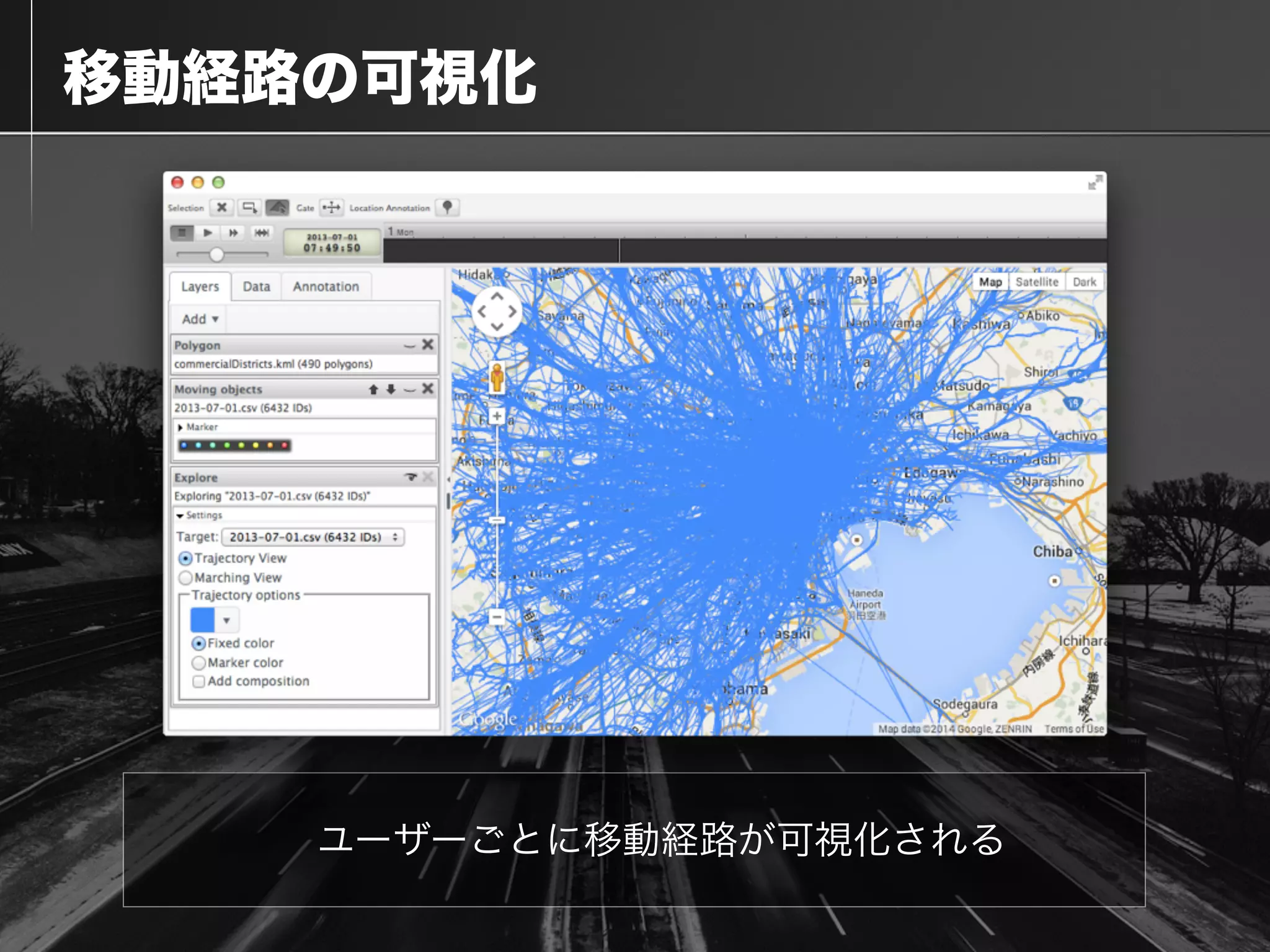Move the Moving objects layer up

373,389
